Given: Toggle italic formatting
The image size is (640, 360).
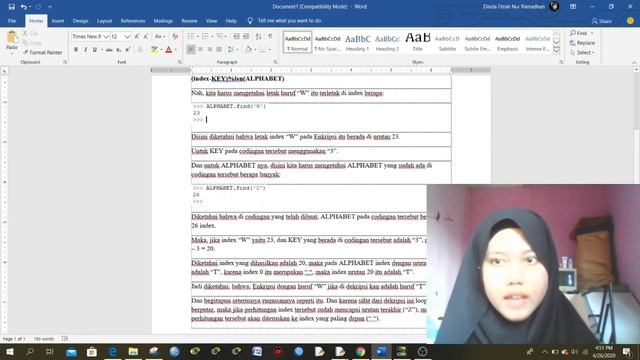Looking at the screenshot, I should 85,49.
